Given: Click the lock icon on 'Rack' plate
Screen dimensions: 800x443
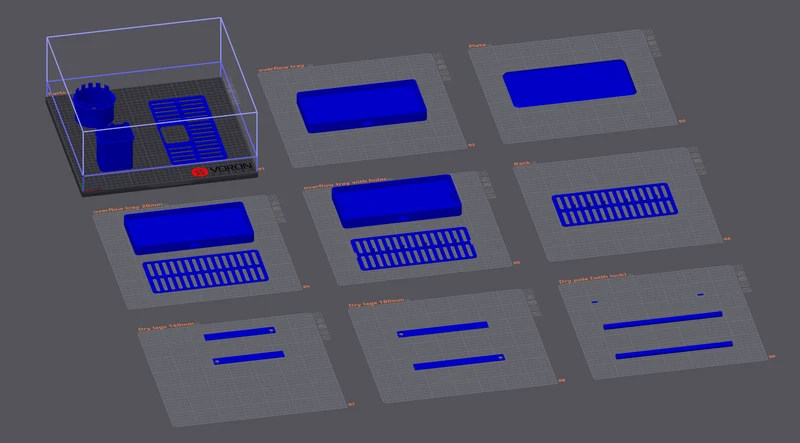Looking at the screenshot, I should pos(700,164).
